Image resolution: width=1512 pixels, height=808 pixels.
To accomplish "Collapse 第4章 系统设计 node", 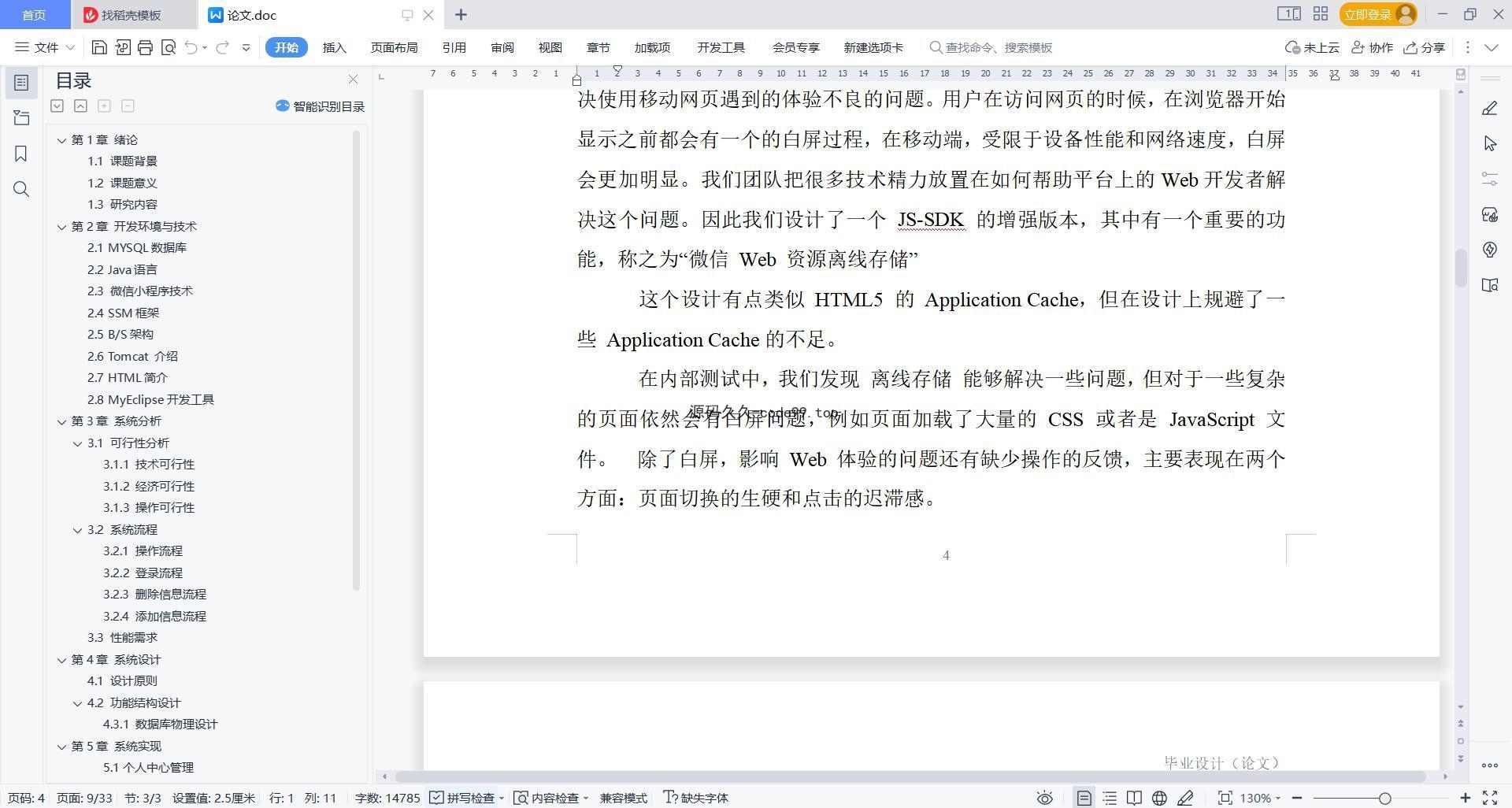I will click(x=61, y=660).
